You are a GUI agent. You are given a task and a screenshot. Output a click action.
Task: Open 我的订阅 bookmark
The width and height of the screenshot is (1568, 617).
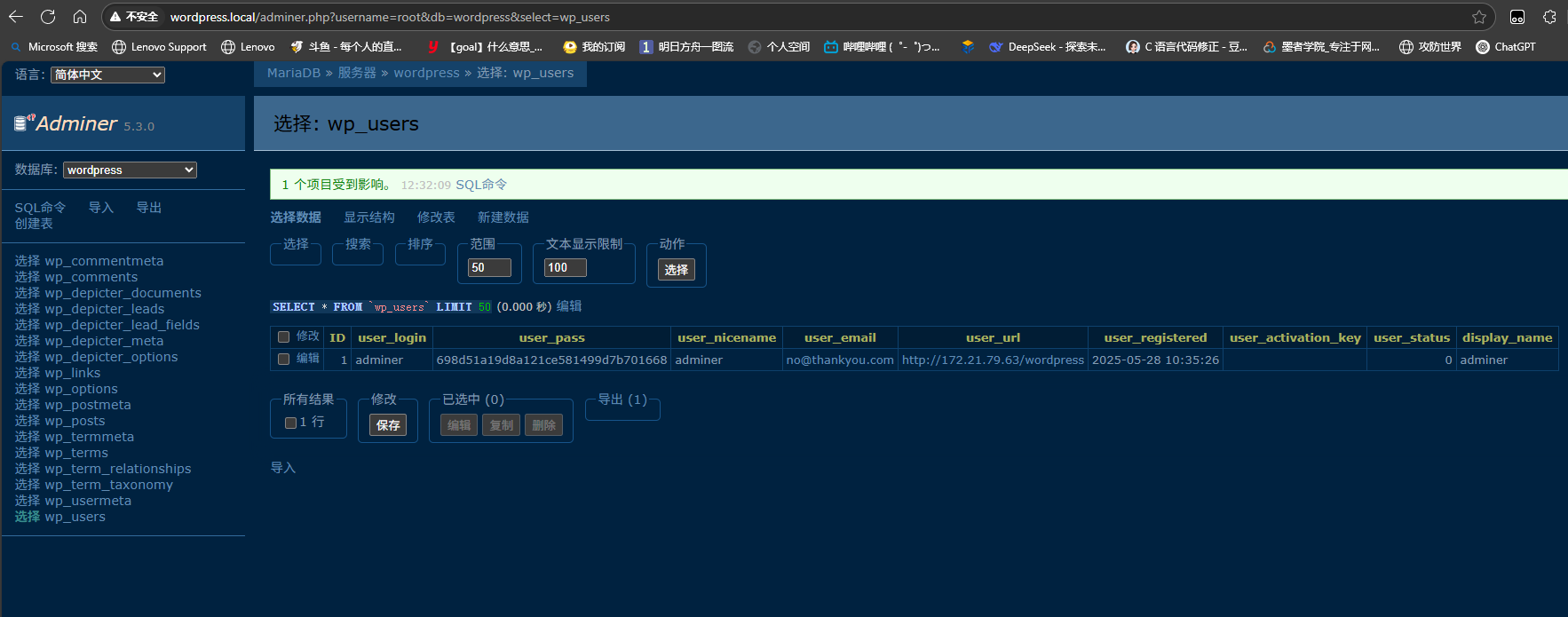pos(594,47)
